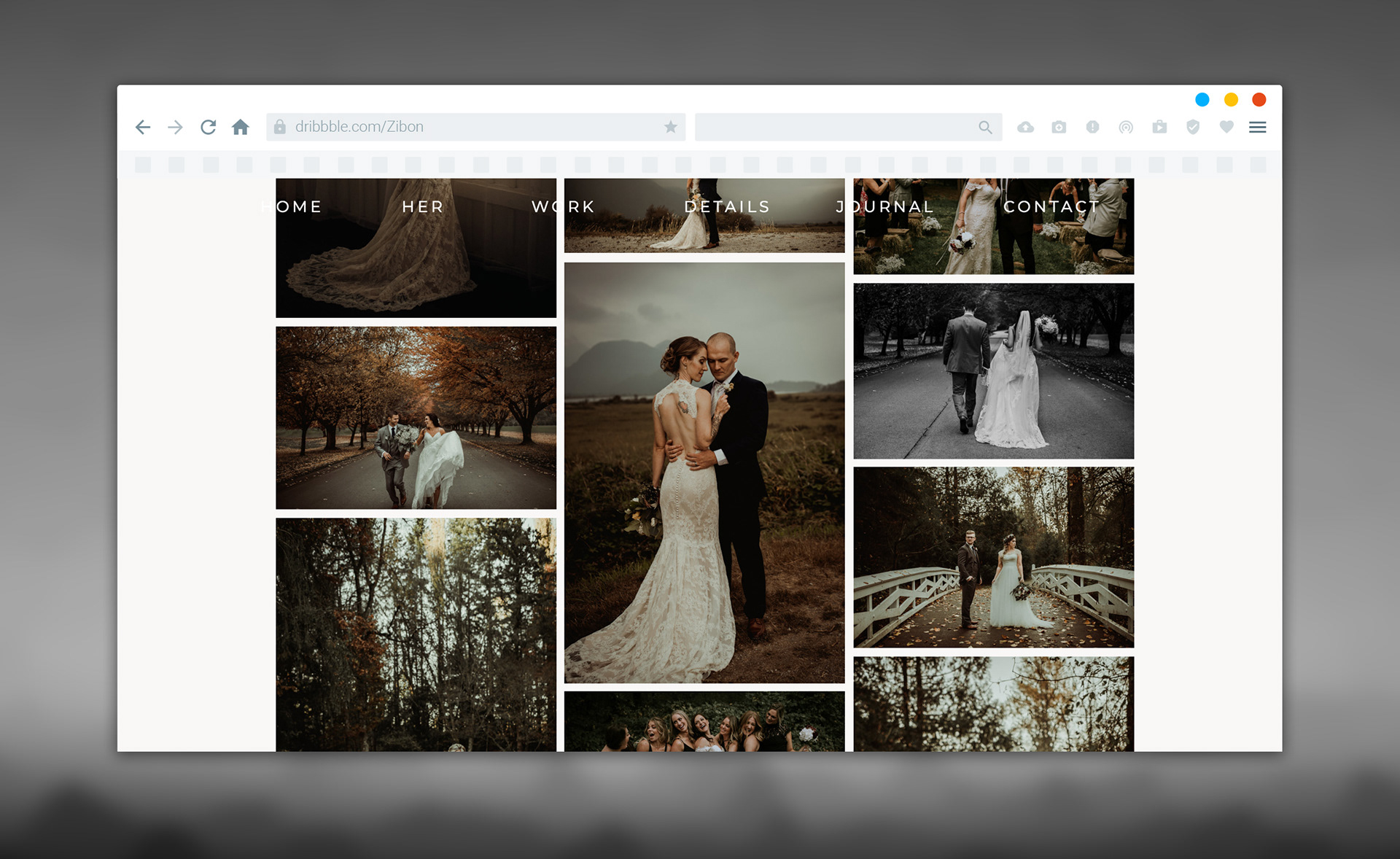Open the DETAILS navigation item
1400x859 pixels.
click(x=727, y=206)
